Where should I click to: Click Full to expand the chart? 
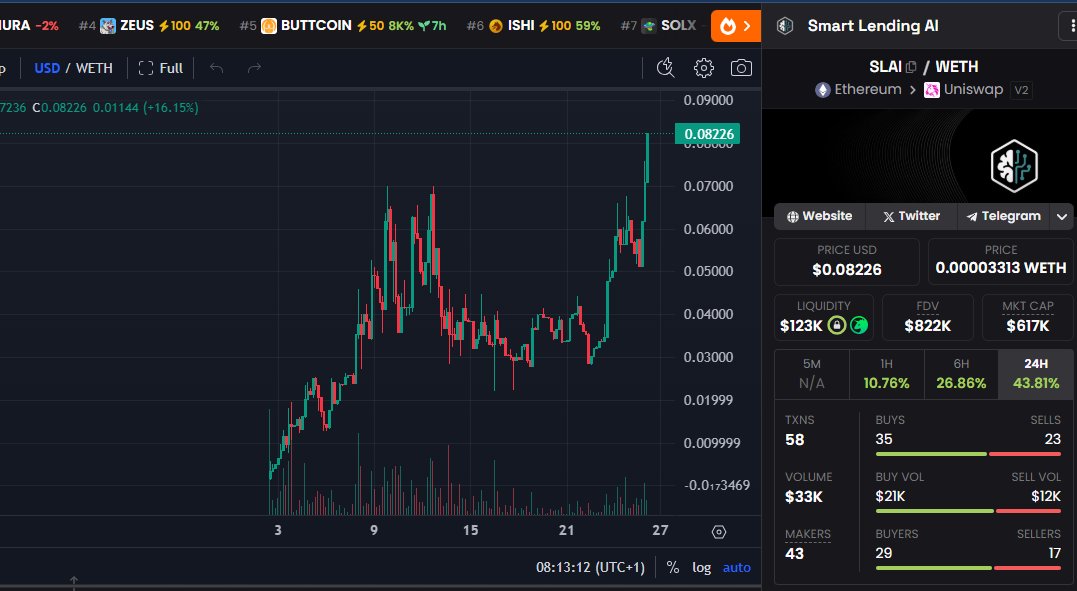[x=169, y=67]
